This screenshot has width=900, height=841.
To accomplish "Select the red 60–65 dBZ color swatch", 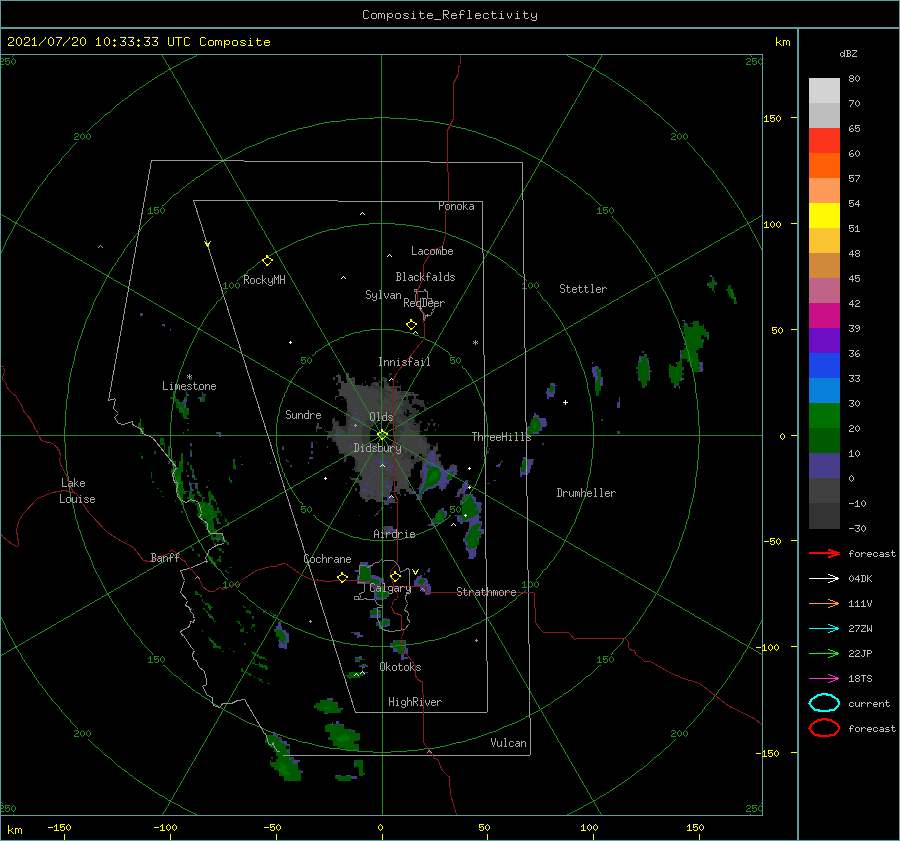I will tap(824, 140).
